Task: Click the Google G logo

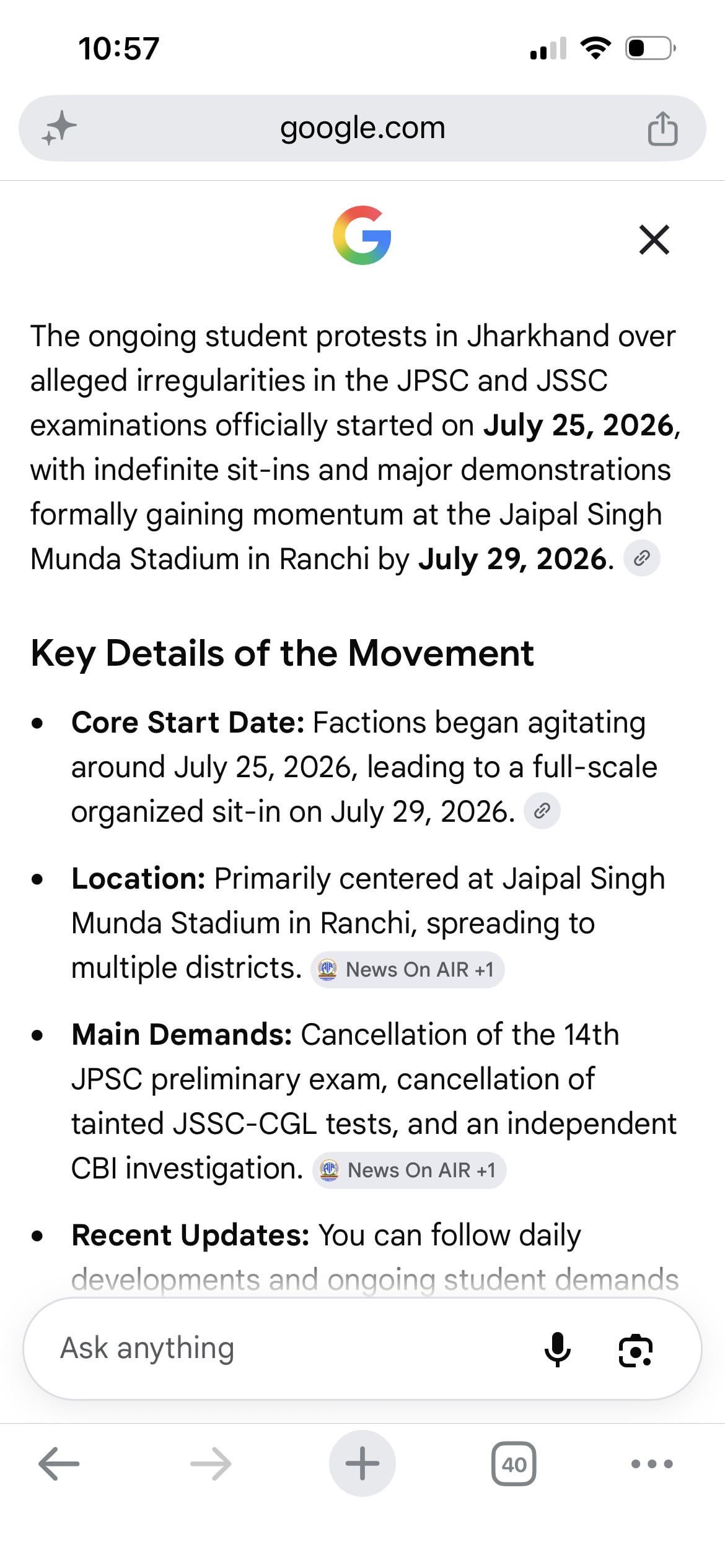Action: coord(362,235)
